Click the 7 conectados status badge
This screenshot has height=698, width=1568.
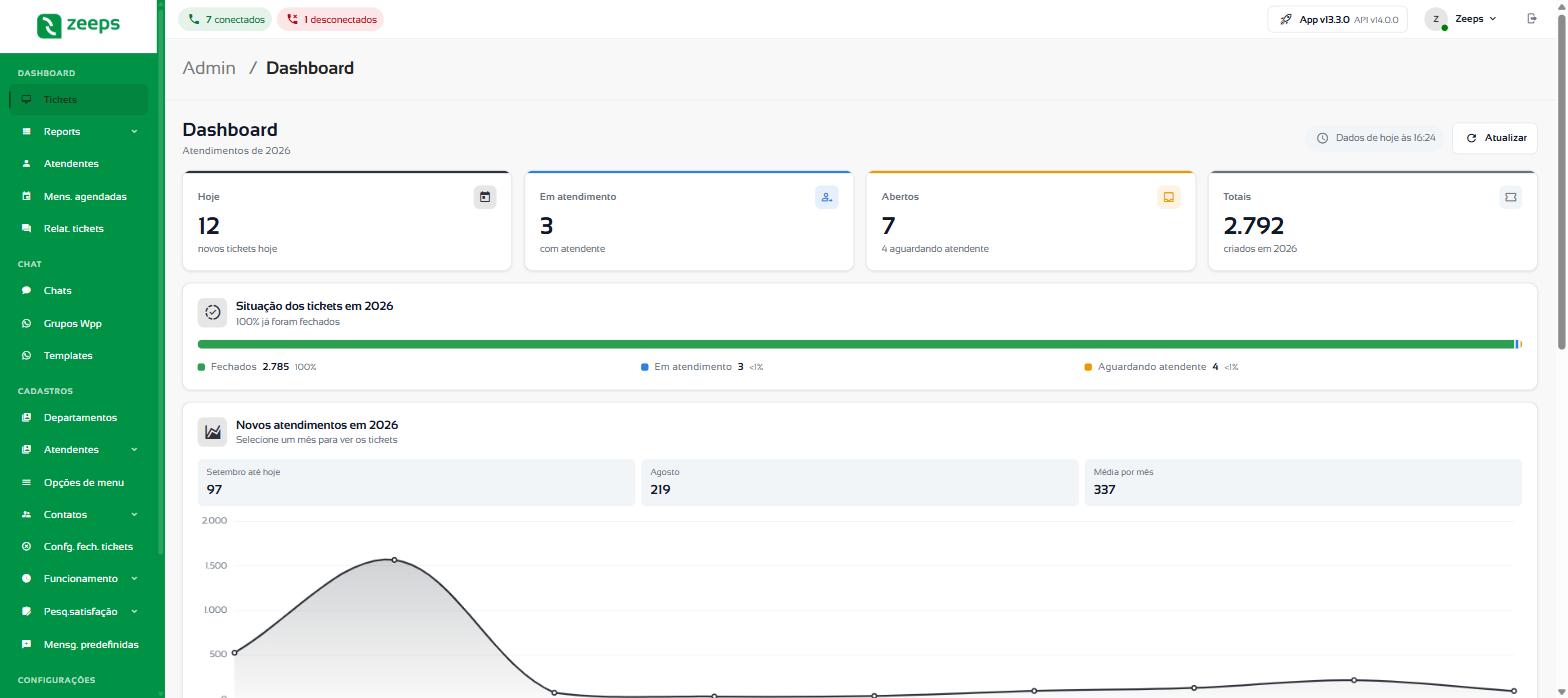coord(225,19)
